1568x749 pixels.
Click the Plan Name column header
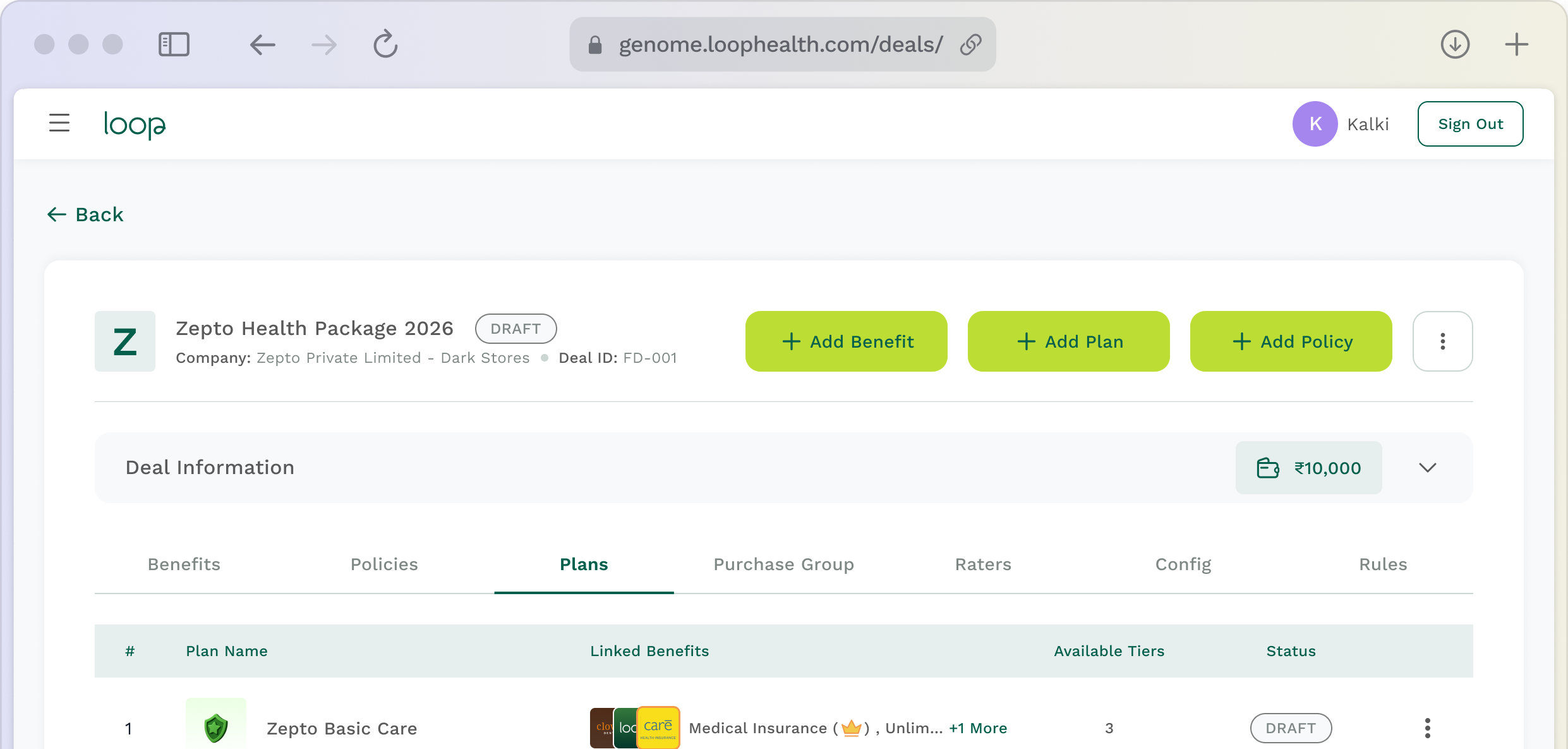point(227,651)
